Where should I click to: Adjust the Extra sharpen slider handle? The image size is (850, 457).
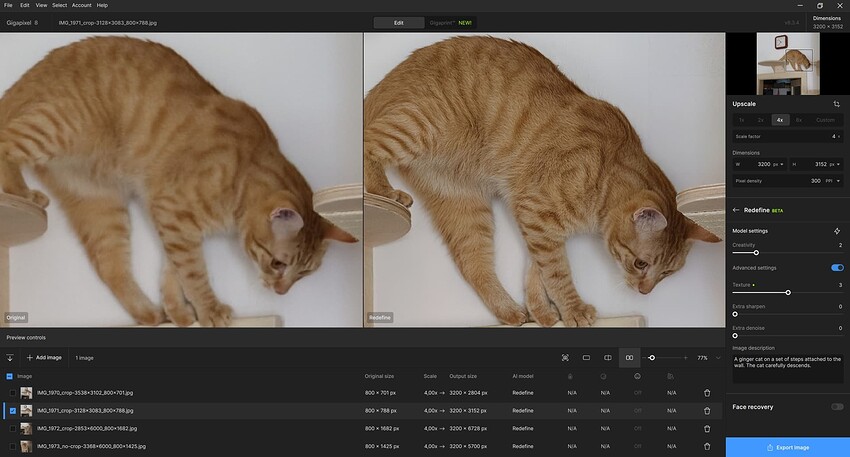pos(735,314)
